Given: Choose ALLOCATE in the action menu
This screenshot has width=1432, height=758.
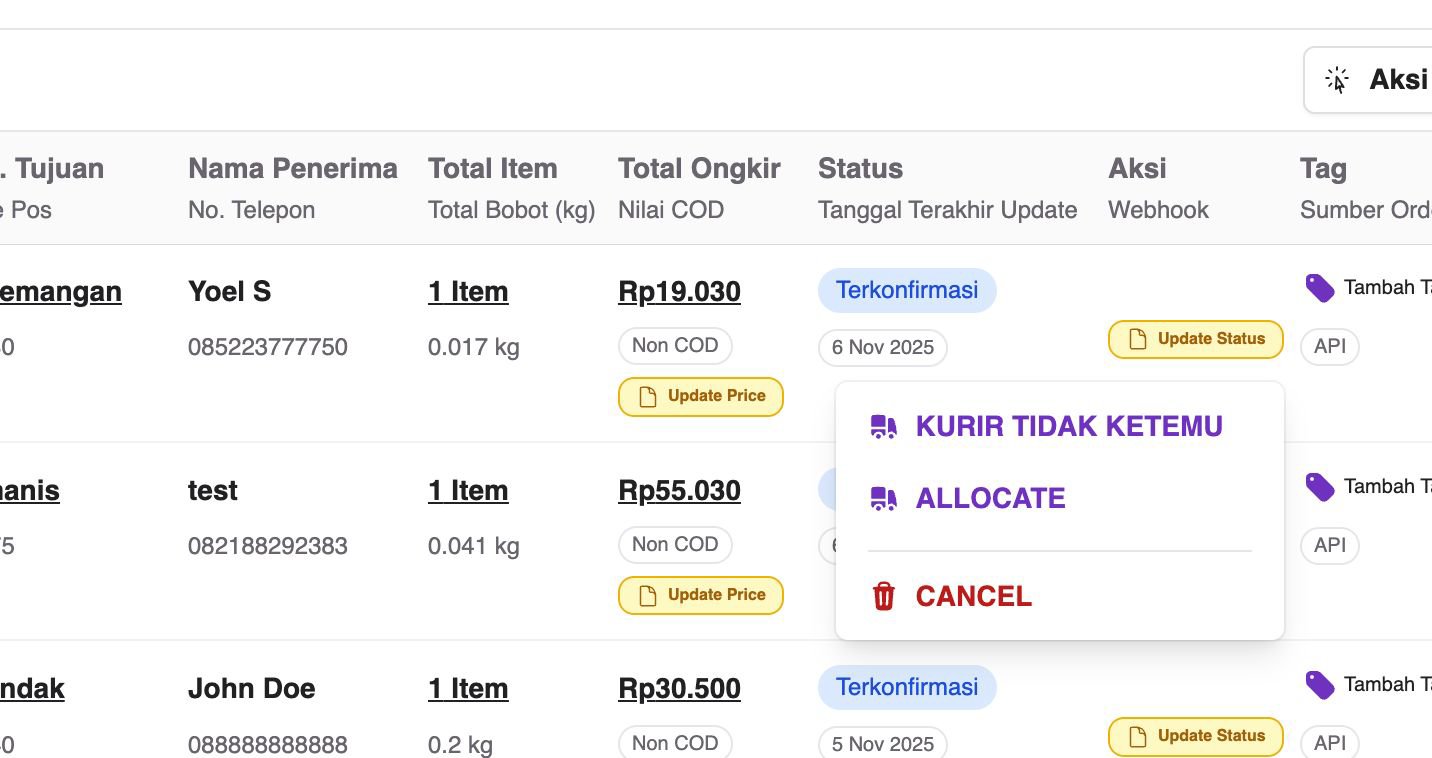Looking at the screenshot, I should 990,499.
